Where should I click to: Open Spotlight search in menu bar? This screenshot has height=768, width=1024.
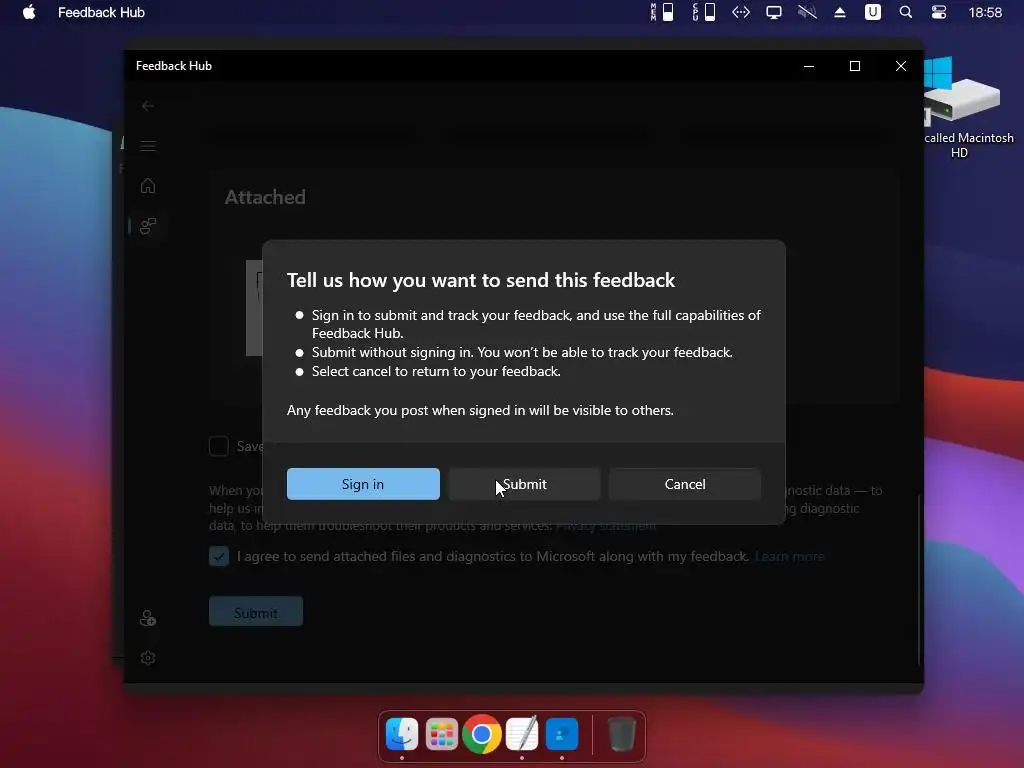pyautogui.click(x=906, y=12)
